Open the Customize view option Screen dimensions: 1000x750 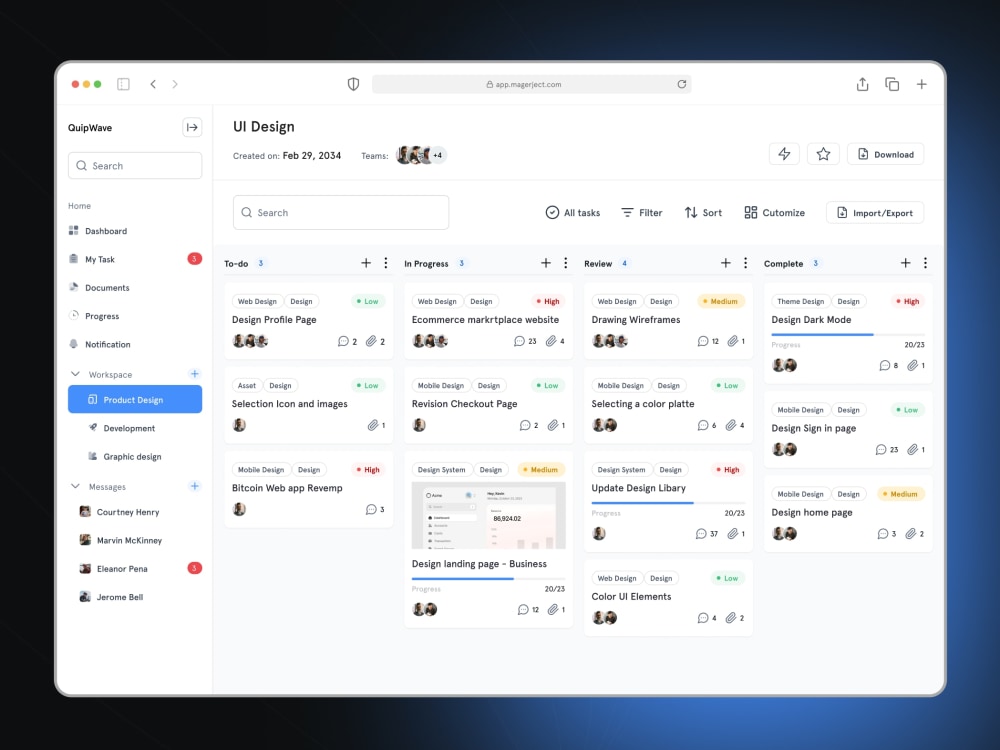point(774,212)
